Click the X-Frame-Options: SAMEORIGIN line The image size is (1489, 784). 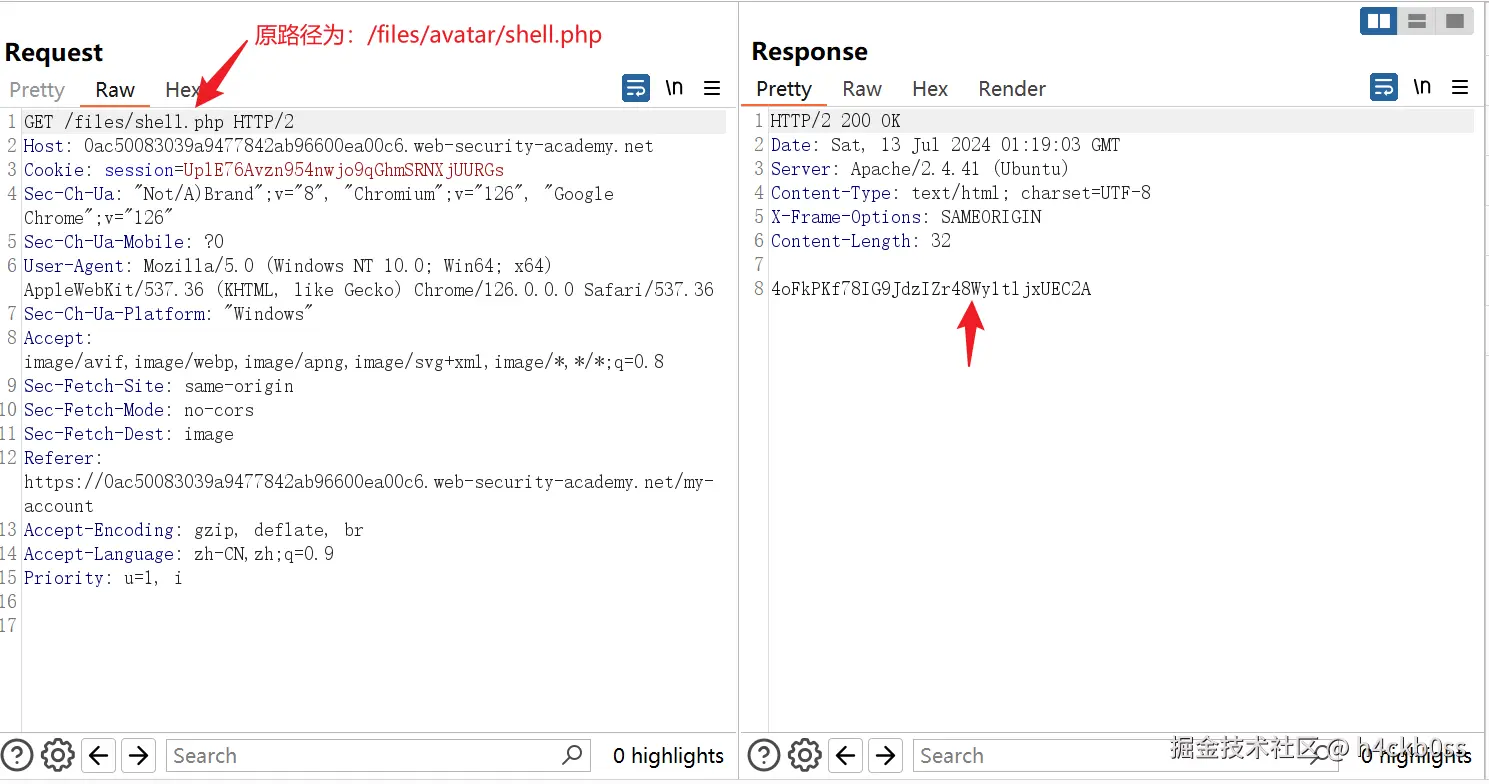(906, 217)
